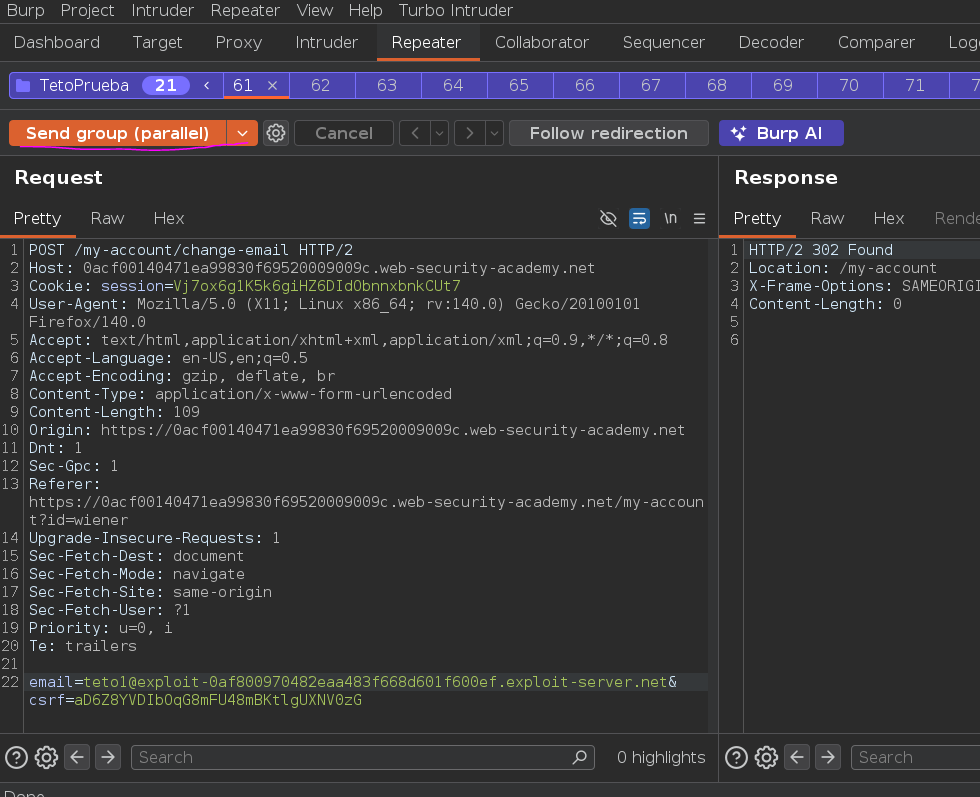Select Repeater tab 71
980x797 pixels.
(x=915, y=86)
